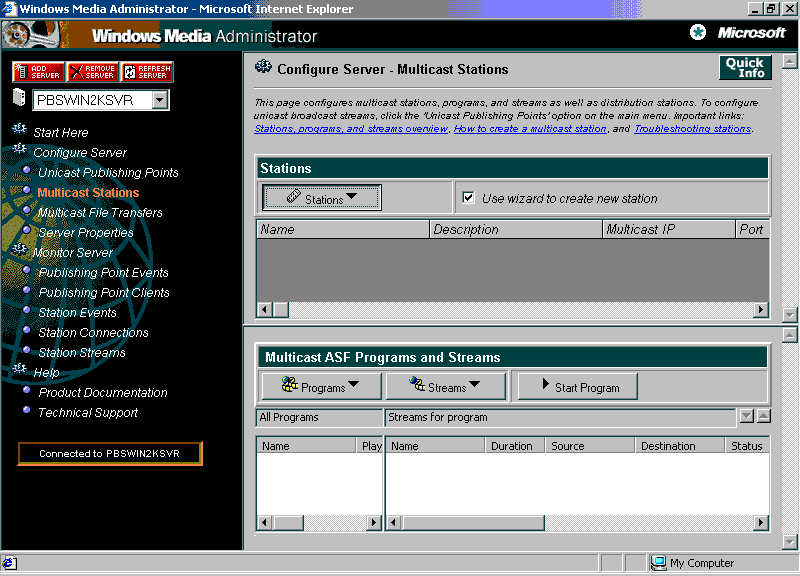Open the Monitor Server section
The image size is (800, 576).
[73, 253]
